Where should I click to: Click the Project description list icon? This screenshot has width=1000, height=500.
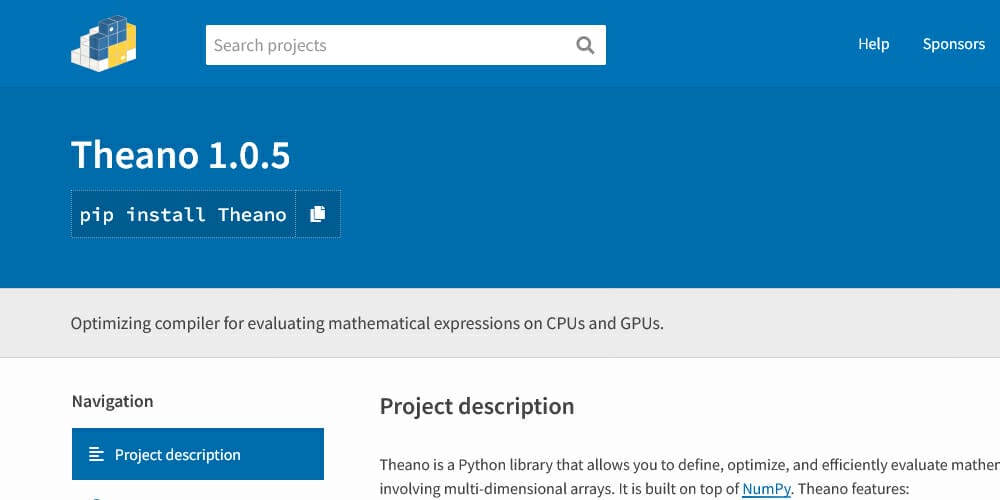(x=96, y=455)
